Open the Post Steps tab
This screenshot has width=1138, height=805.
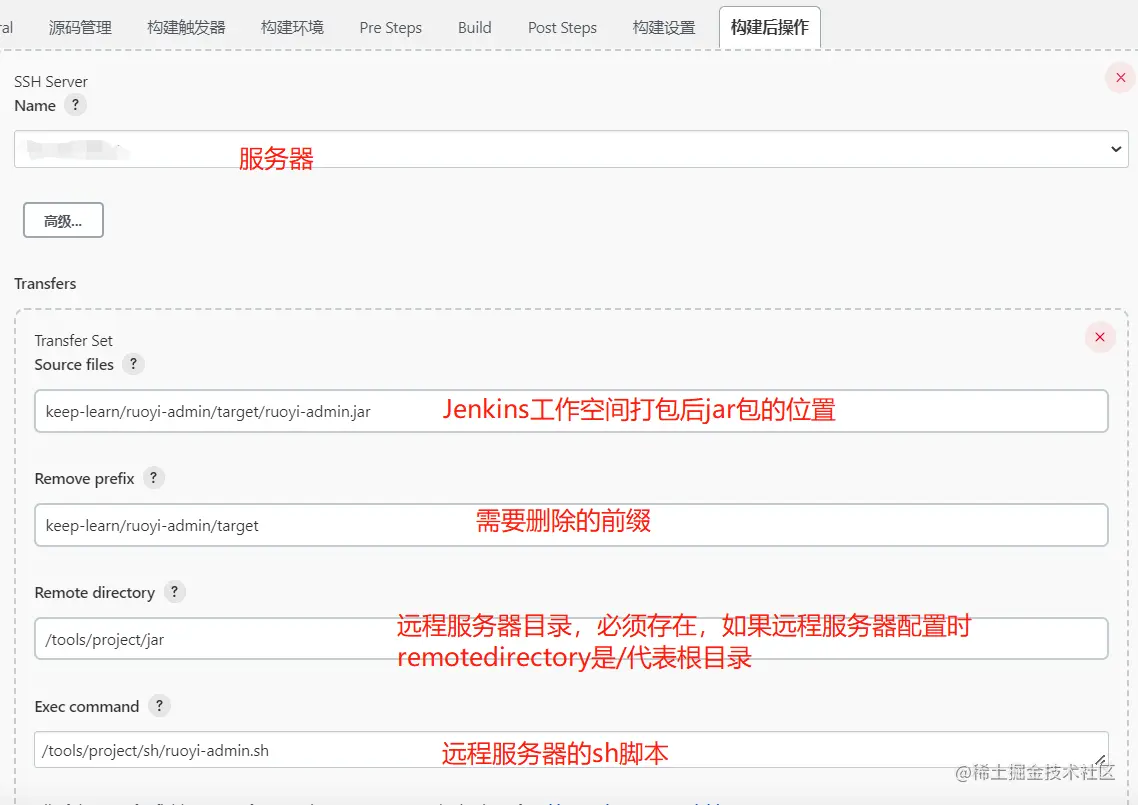point(562,28)
